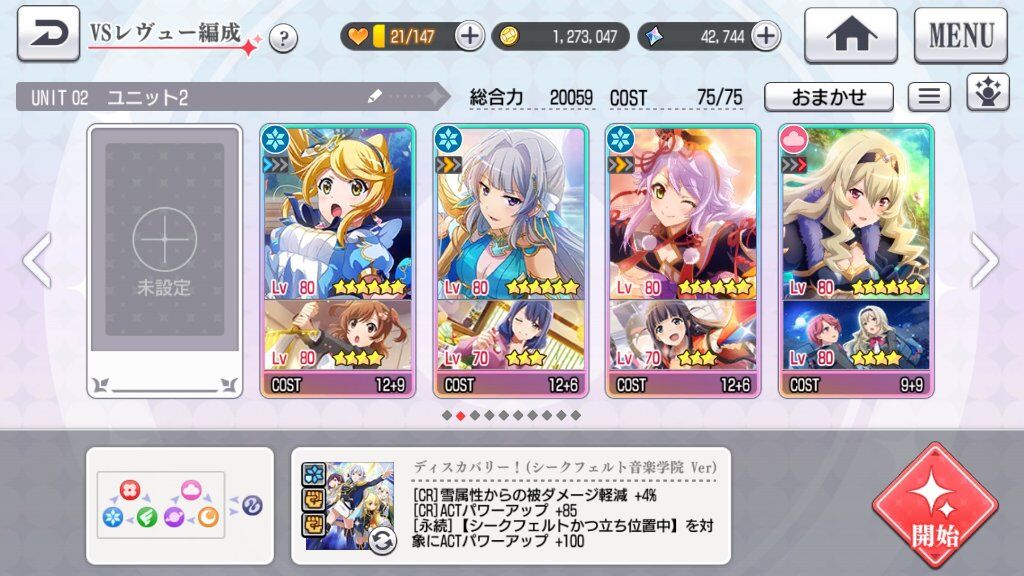Swap the memoir with the refresh icon
The image size is (1024, 576).
pos(382,540)
